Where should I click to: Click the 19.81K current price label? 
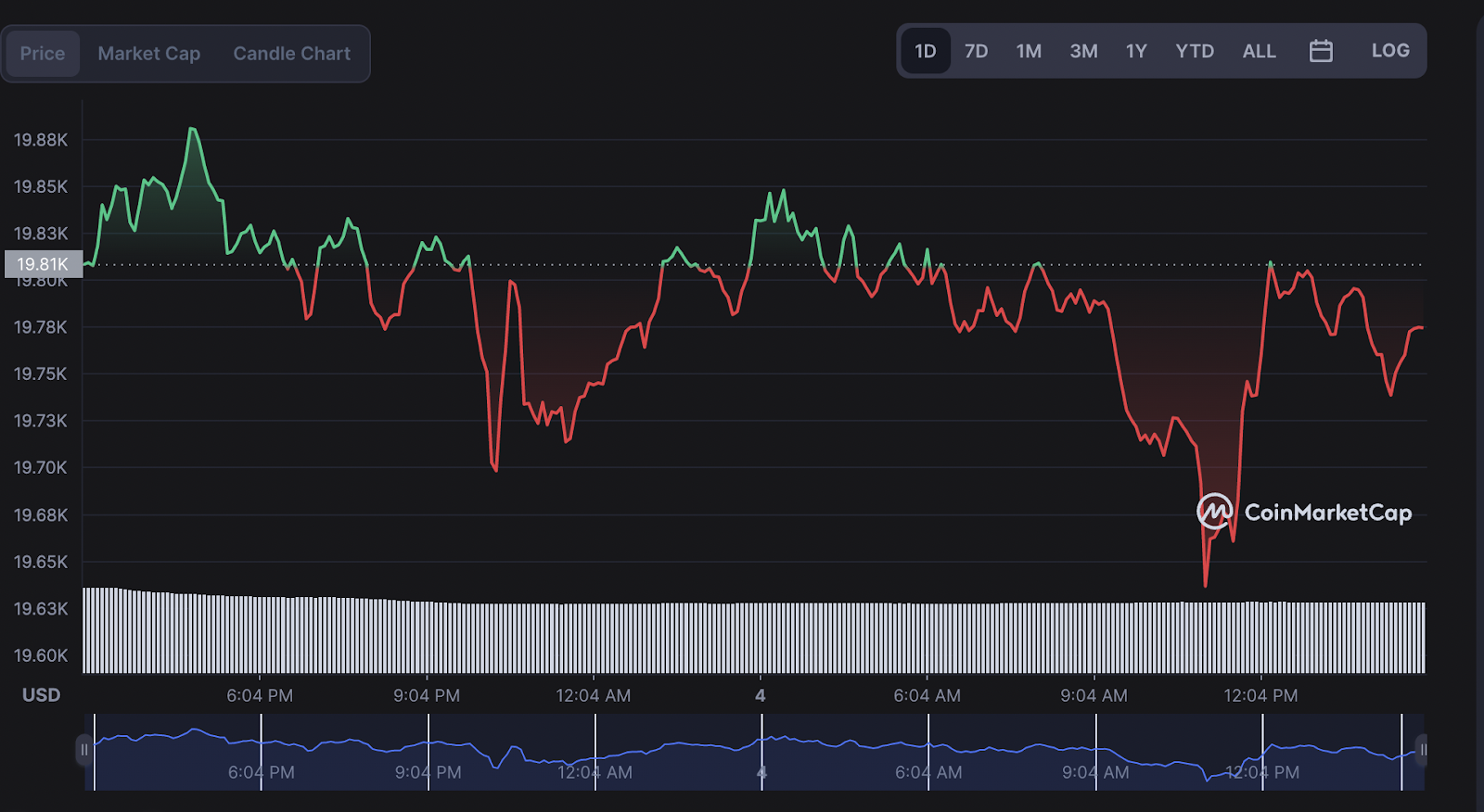pyautogui.click(x=44, y=264)
